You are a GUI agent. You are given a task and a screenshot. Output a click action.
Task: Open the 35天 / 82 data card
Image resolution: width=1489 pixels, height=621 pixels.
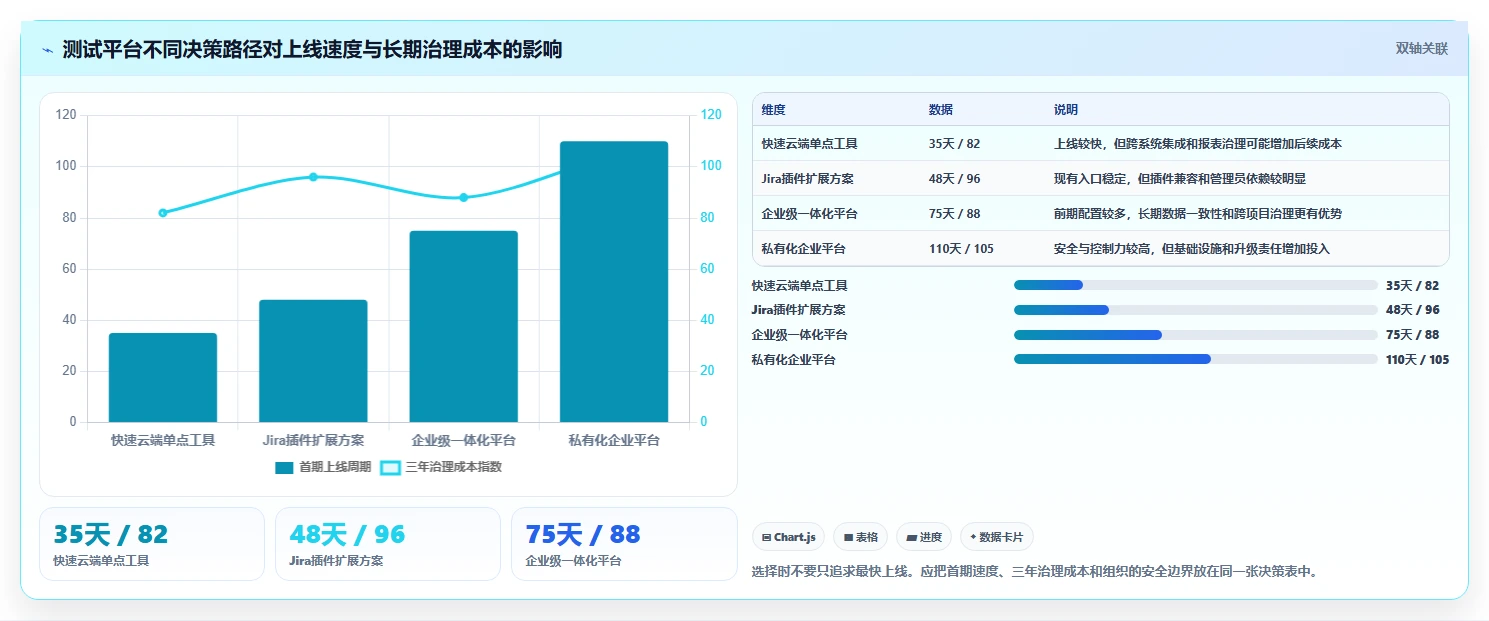click(152, 544)
